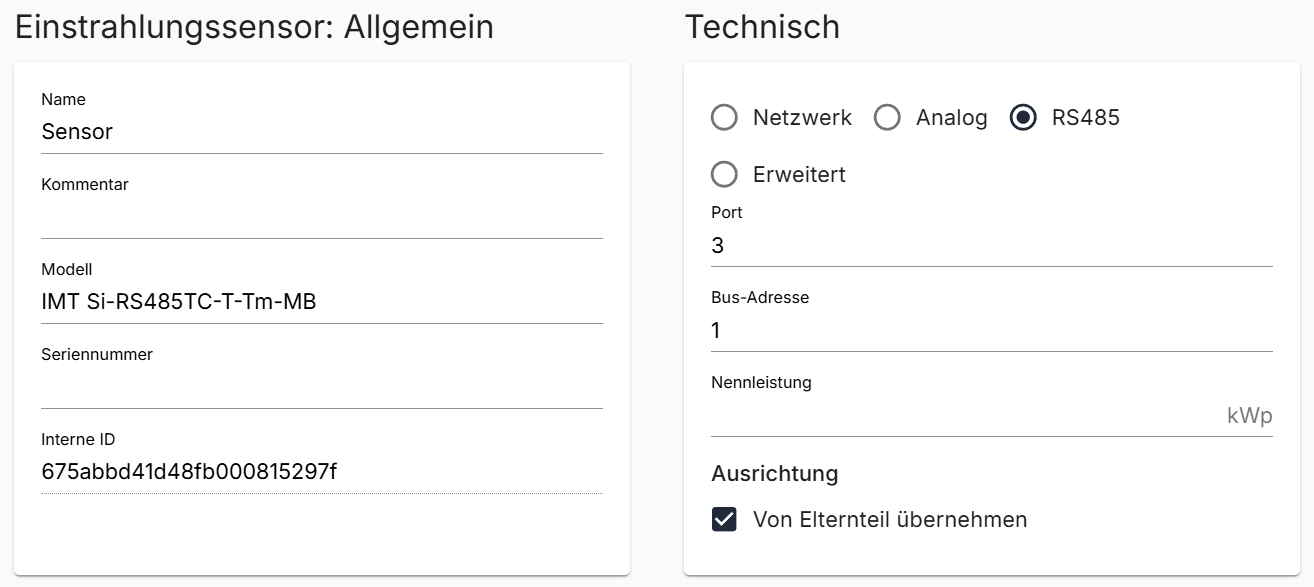Focus the Bus-Adresse field showing 1

click(x=990, y=331)
